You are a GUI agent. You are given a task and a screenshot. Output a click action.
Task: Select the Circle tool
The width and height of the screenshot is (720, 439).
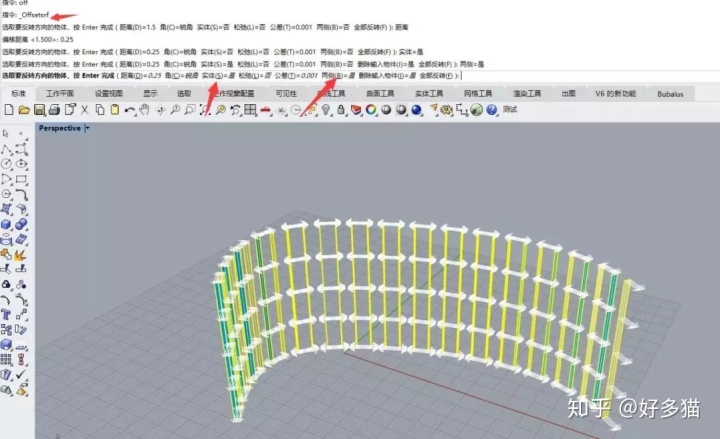coord(6,164)
